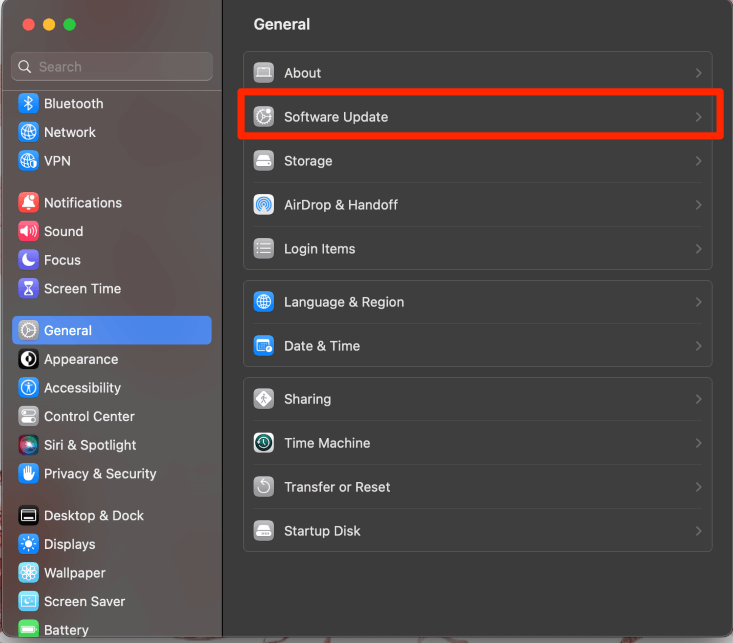Expand the Transfer or Reset chevron
The width and height of the screenshot is (733, 643).
point(698,487)
